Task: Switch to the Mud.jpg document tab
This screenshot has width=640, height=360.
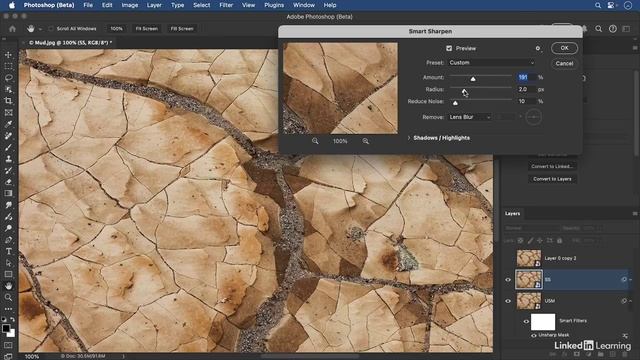Action: (70, 42)
